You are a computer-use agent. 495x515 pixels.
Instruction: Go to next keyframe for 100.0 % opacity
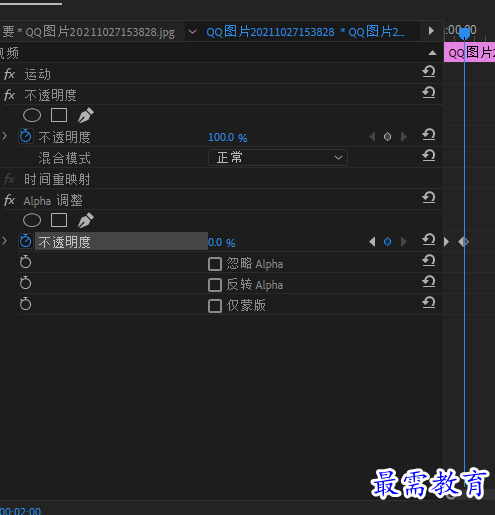tap(403, 137)
